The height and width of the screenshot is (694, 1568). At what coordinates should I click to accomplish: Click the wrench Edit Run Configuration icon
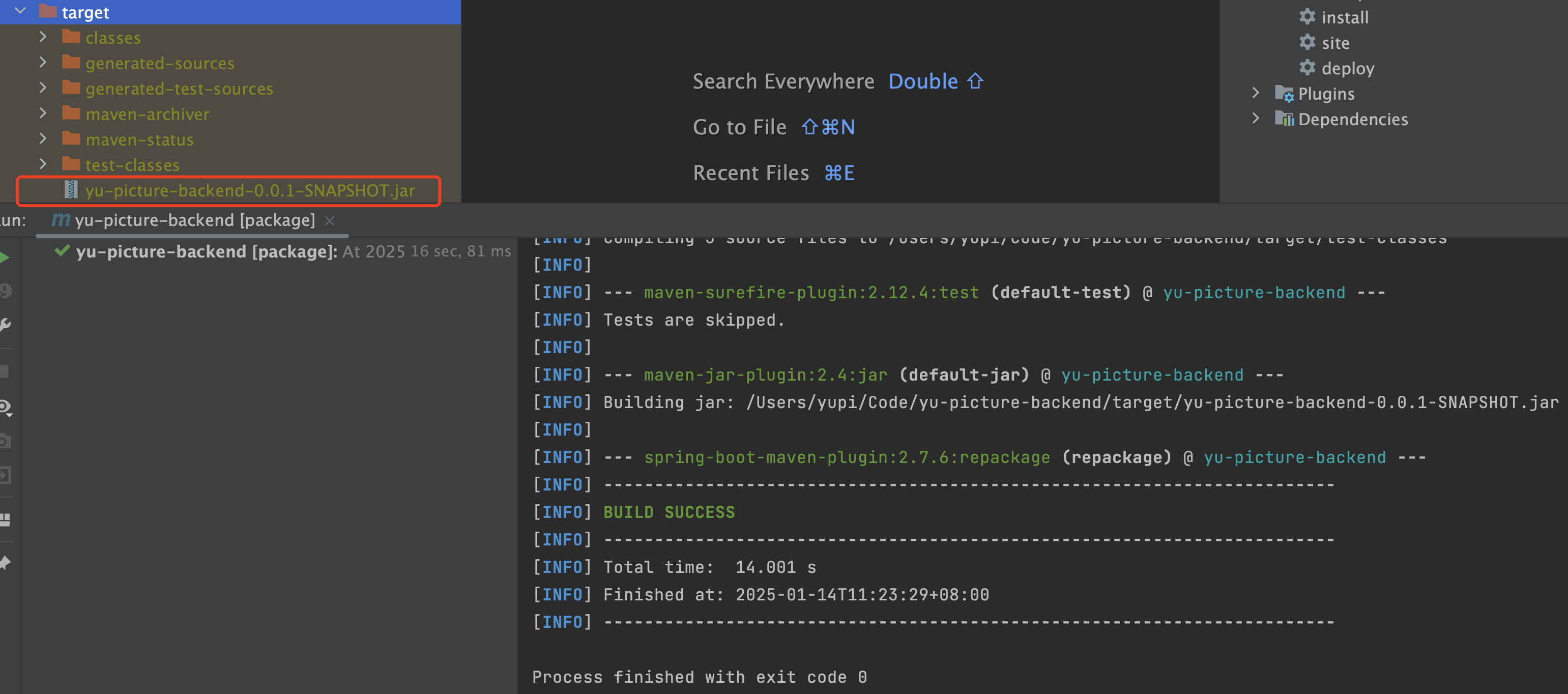5,325
